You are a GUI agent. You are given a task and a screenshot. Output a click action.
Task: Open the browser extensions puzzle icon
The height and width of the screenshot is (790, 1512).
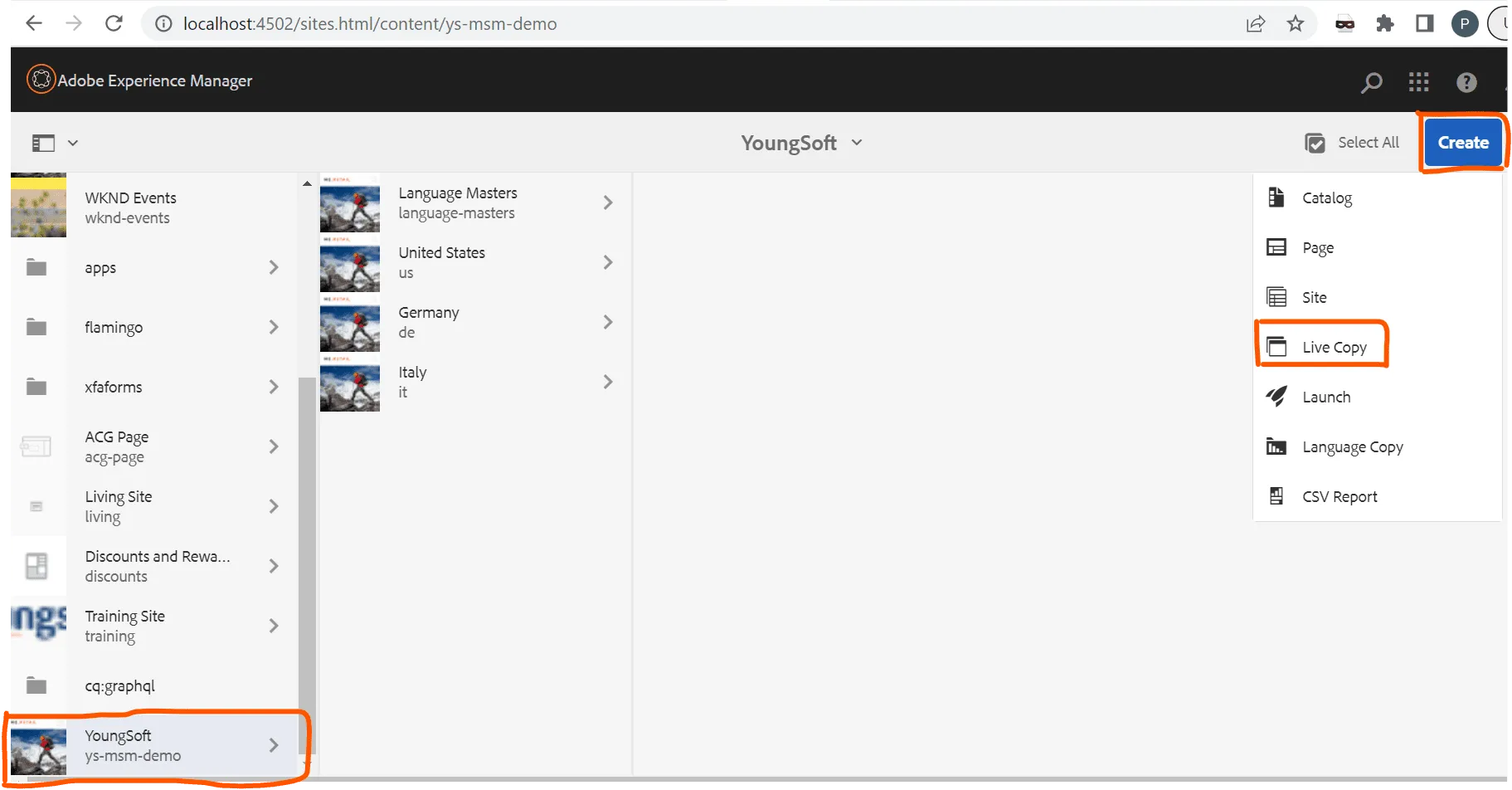coord(1384,23)
